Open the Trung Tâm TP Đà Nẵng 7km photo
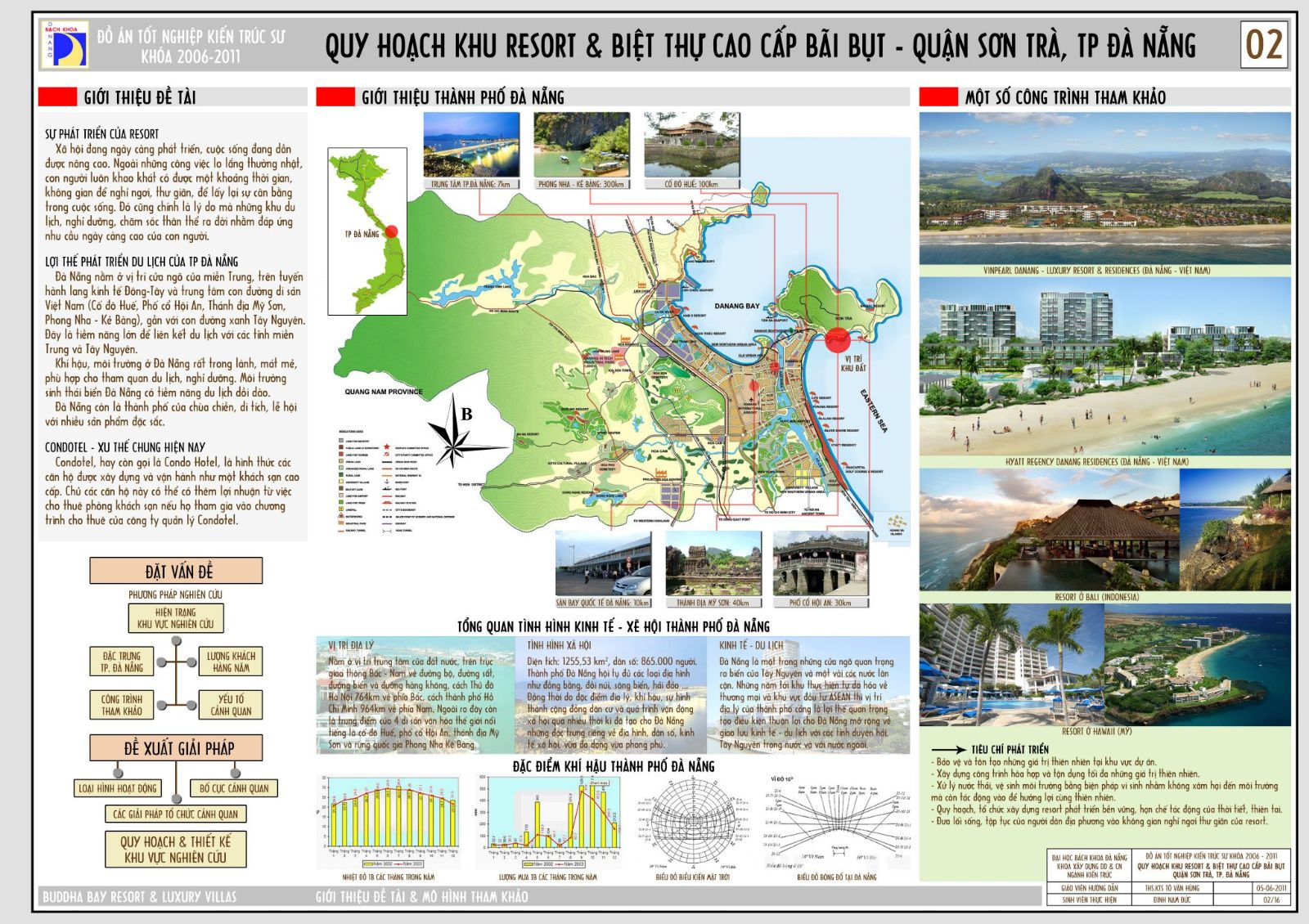The width and height of the screenshot is (1309, 924). tap(471, 146)
